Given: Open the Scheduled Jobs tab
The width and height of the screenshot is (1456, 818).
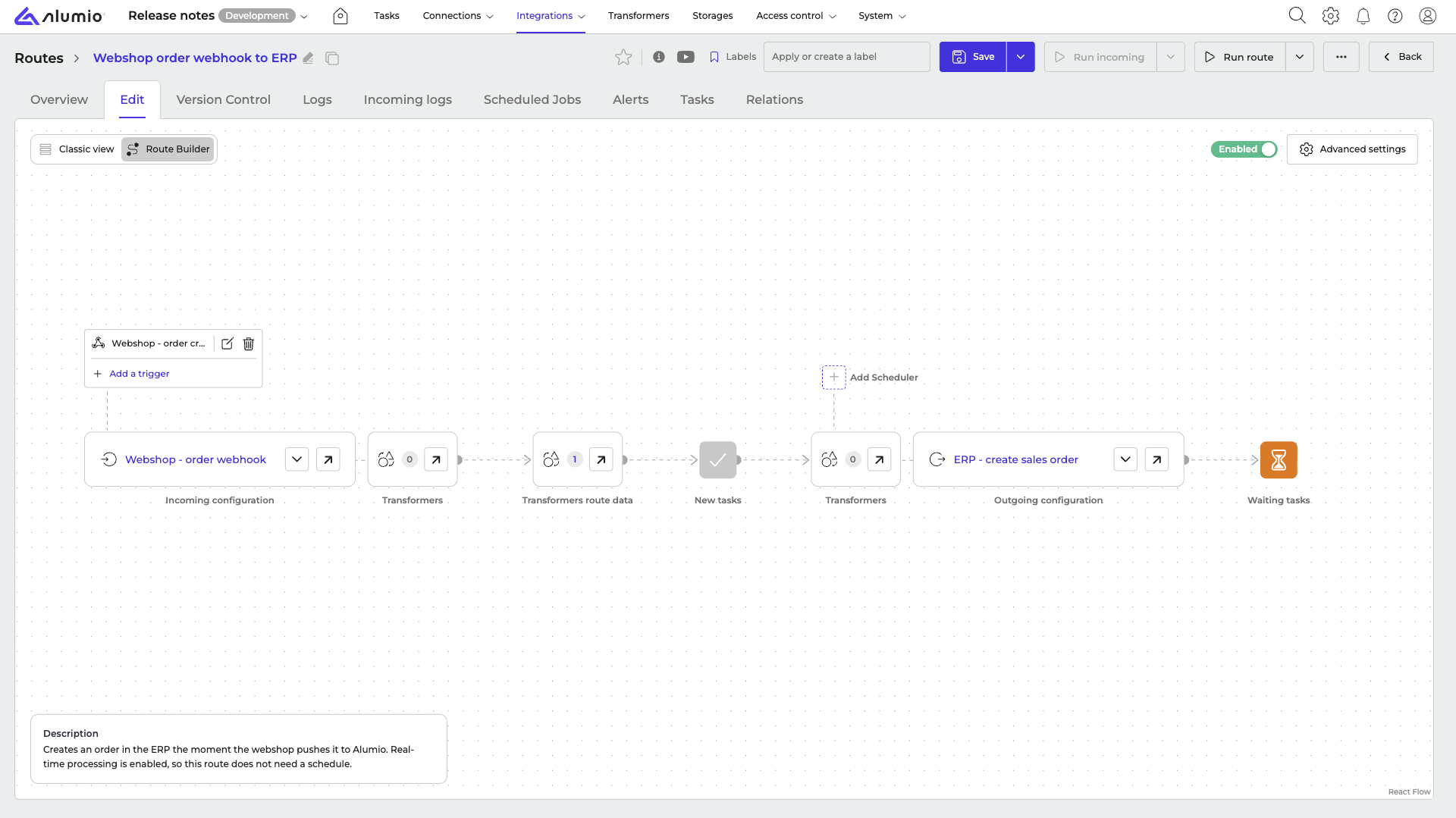Looking at the screenshot, I should tap(532, 99).
